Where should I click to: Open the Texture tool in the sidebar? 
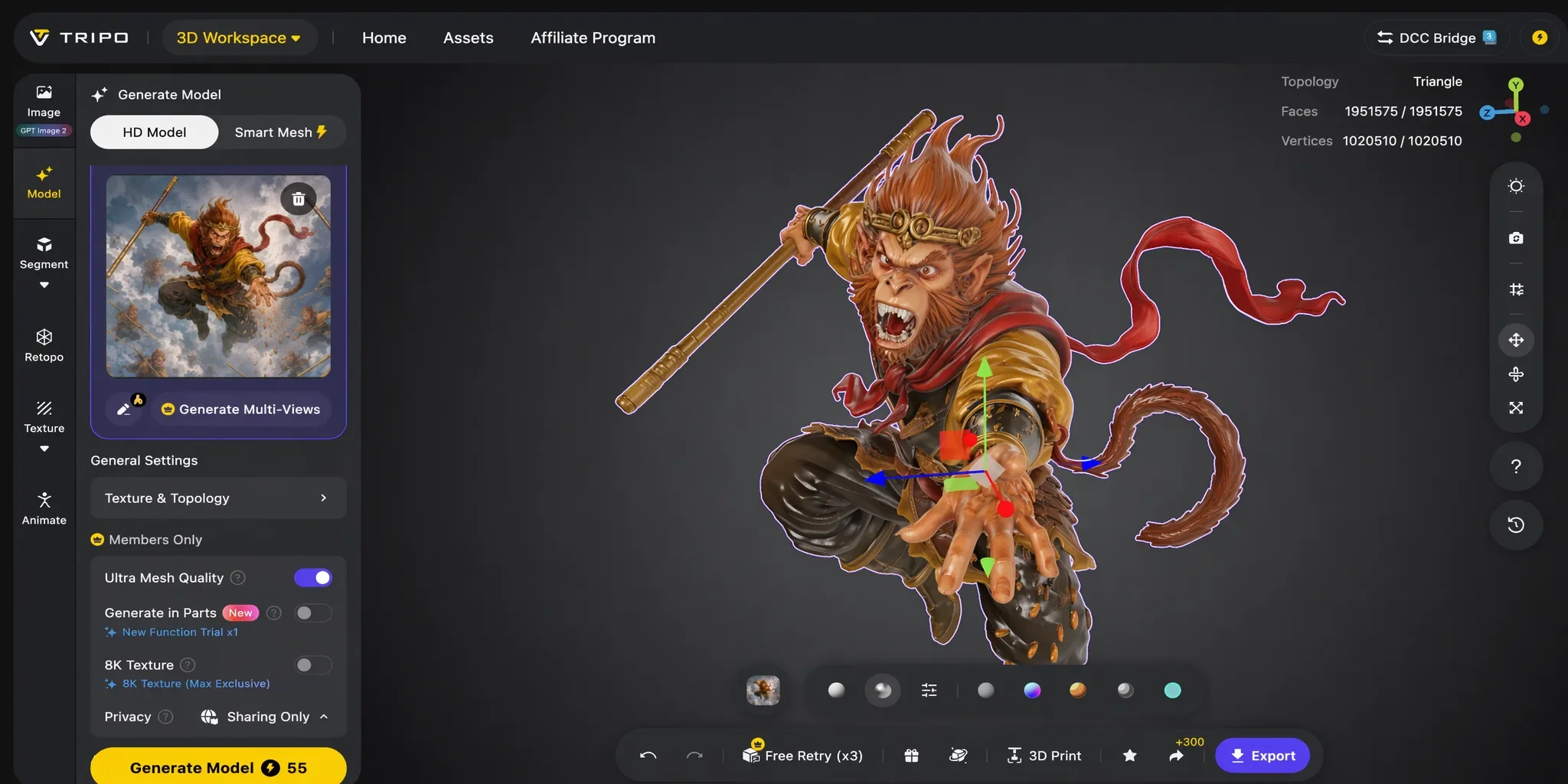coord(44,417)
